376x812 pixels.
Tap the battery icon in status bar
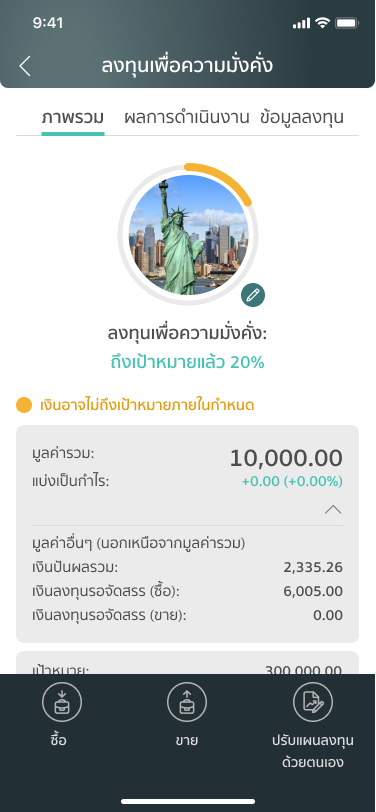tap(346, 23)
